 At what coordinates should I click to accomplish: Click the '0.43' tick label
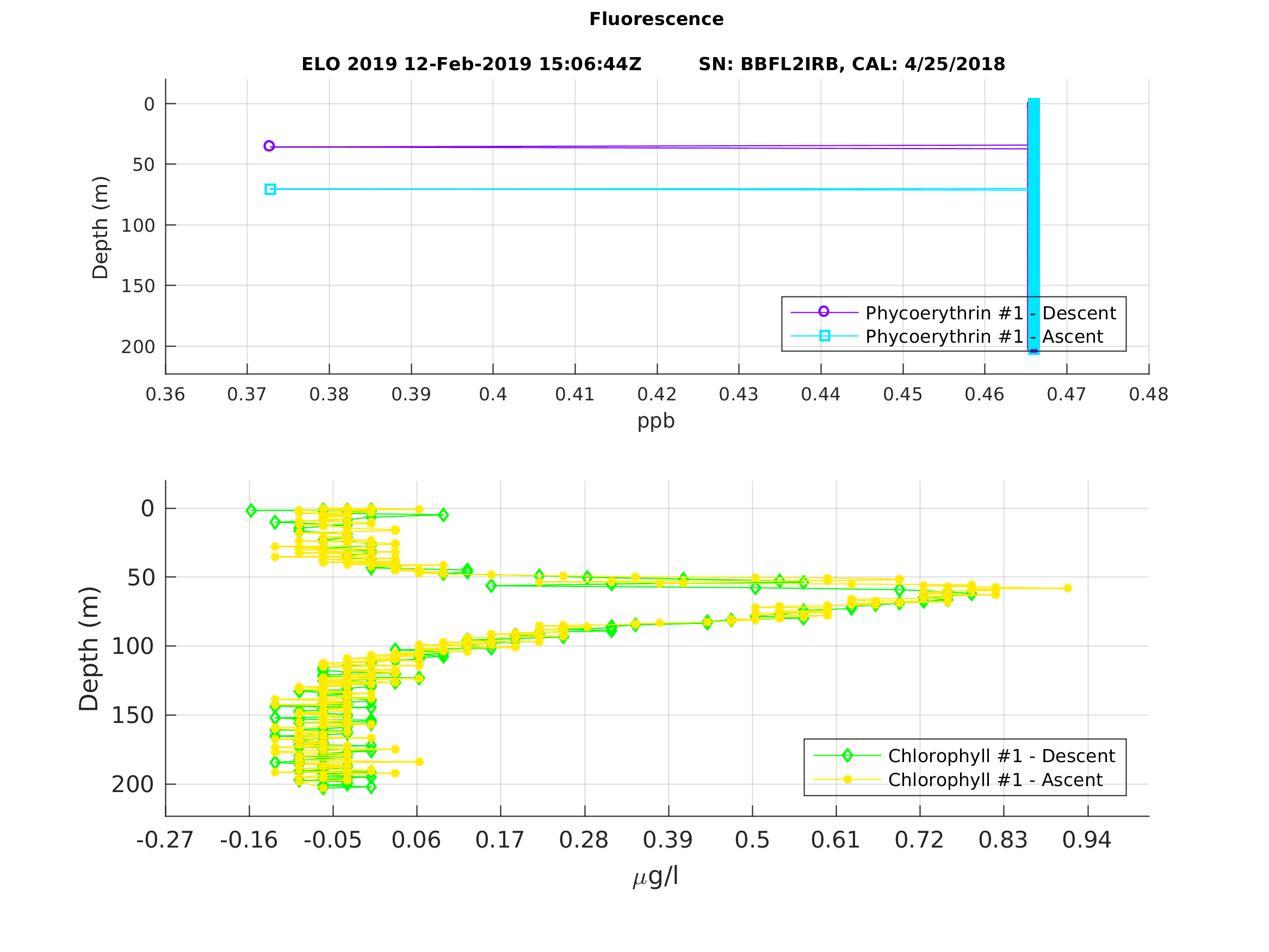point(739,395)
